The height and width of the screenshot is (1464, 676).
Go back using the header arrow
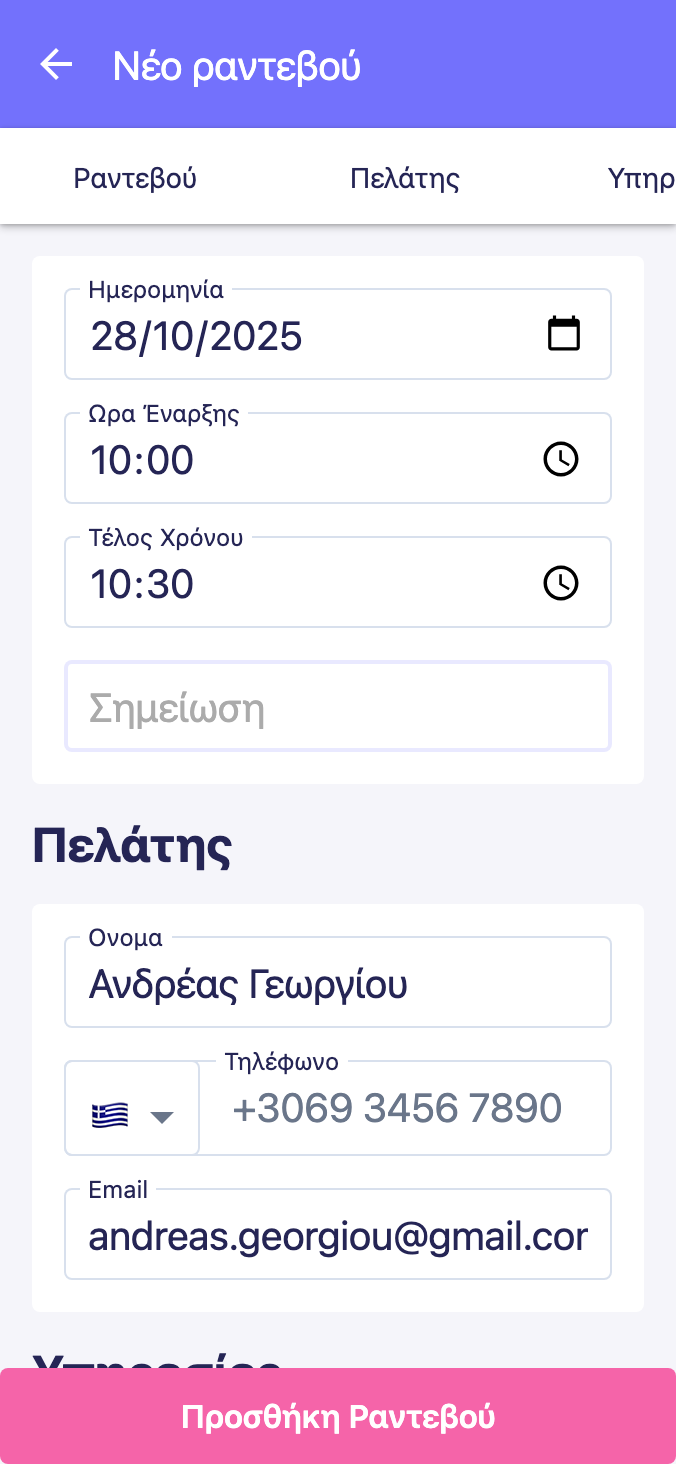point(56,65)
